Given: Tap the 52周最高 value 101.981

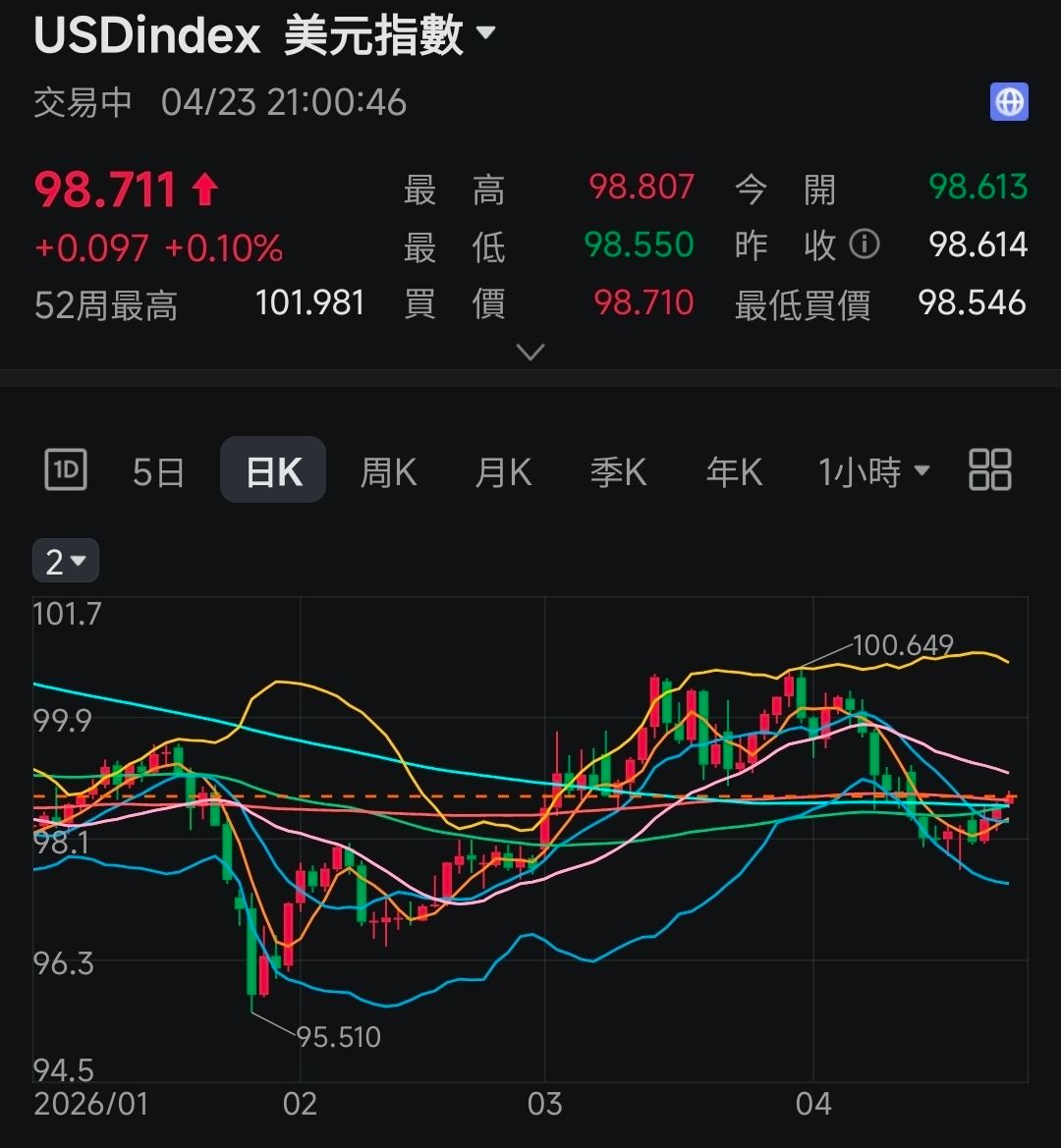Looking at the screenshot, I should coord(309,302).
